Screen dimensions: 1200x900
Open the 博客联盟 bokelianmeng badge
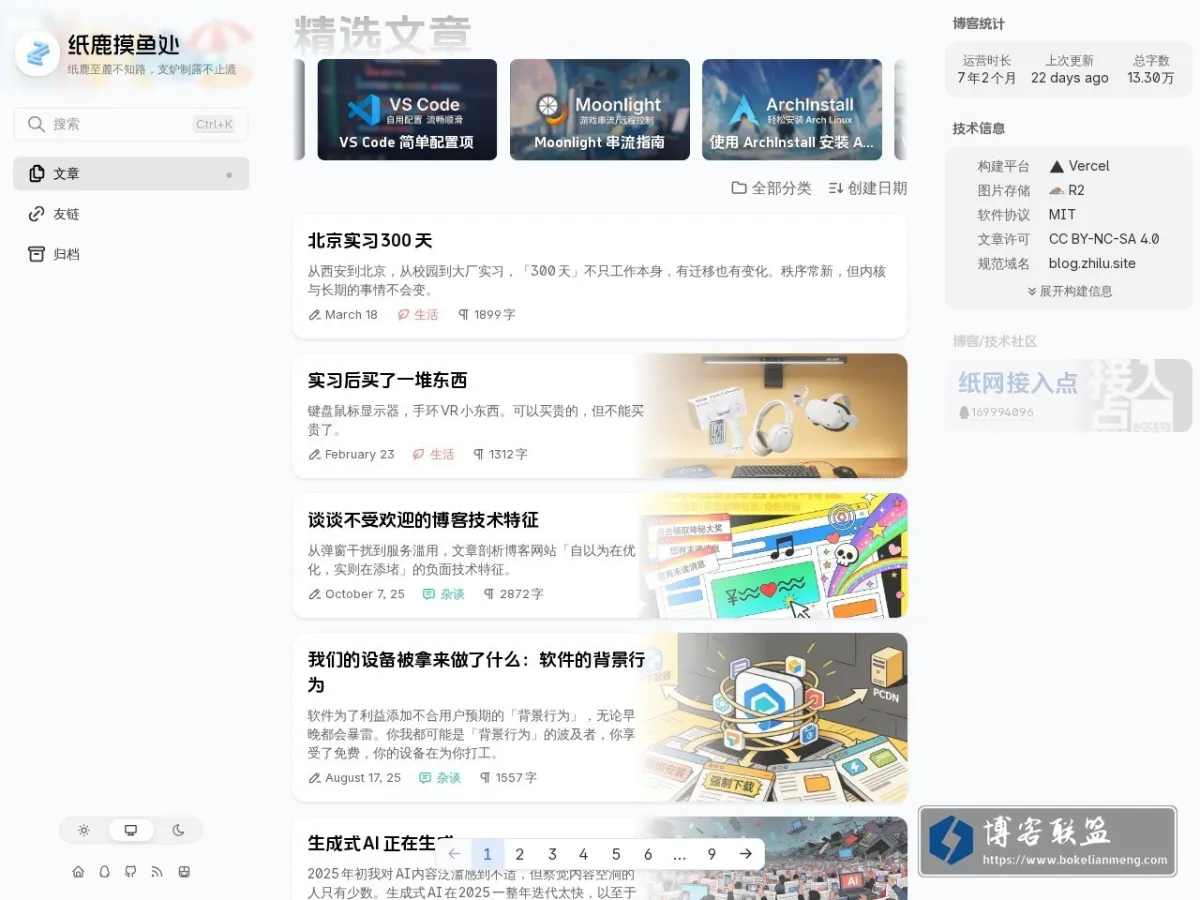pyautogui.click(x=1047, y=842)
